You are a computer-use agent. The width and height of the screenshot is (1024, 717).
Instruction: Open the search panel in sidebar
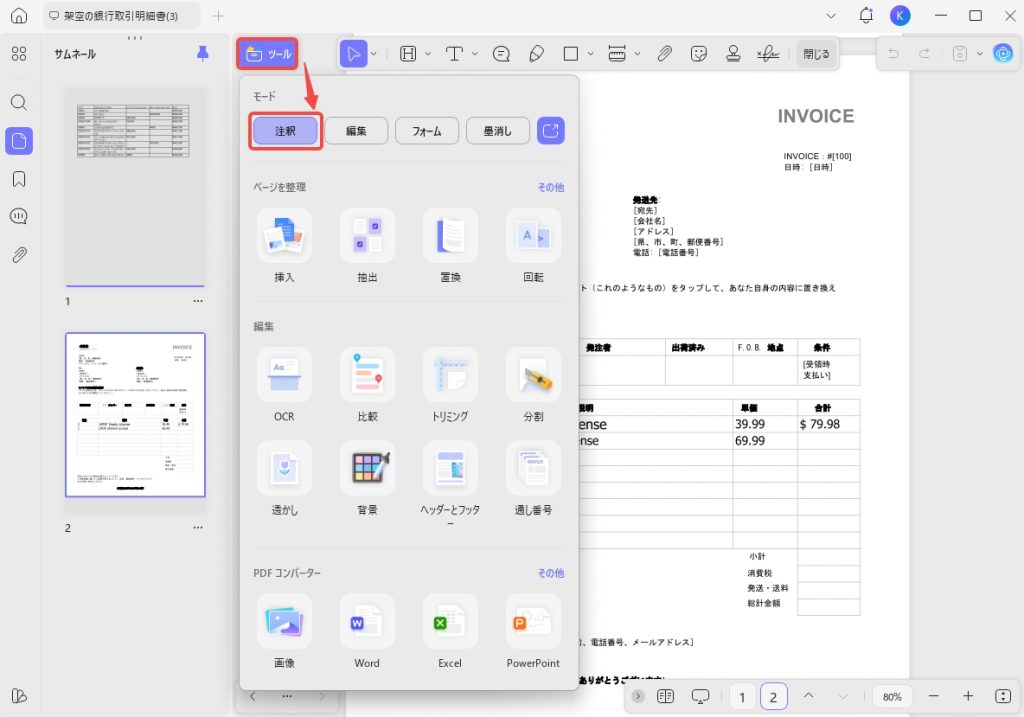(19, 103)
